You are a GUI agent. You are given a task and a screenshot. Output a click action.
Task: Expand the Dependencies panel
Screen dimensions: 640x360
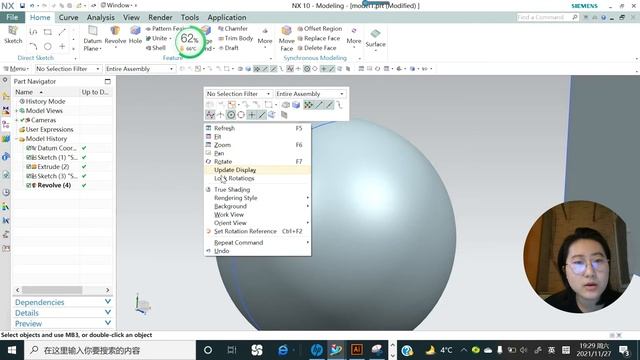tap(62, 302)
